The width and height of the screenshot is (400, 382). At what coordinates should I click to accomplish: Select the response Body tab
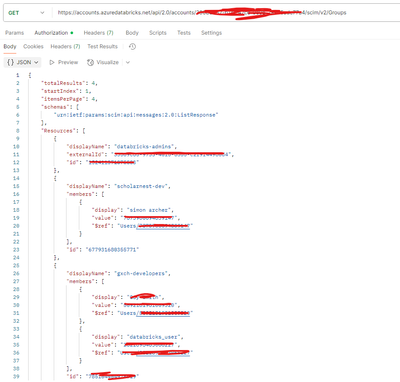10,46
